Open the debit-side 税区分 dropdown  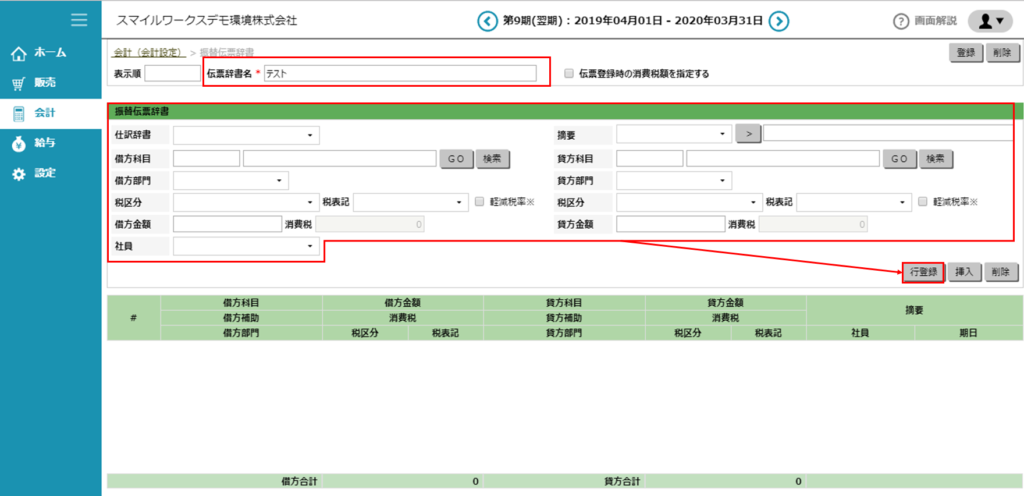[x=246, y=202]
